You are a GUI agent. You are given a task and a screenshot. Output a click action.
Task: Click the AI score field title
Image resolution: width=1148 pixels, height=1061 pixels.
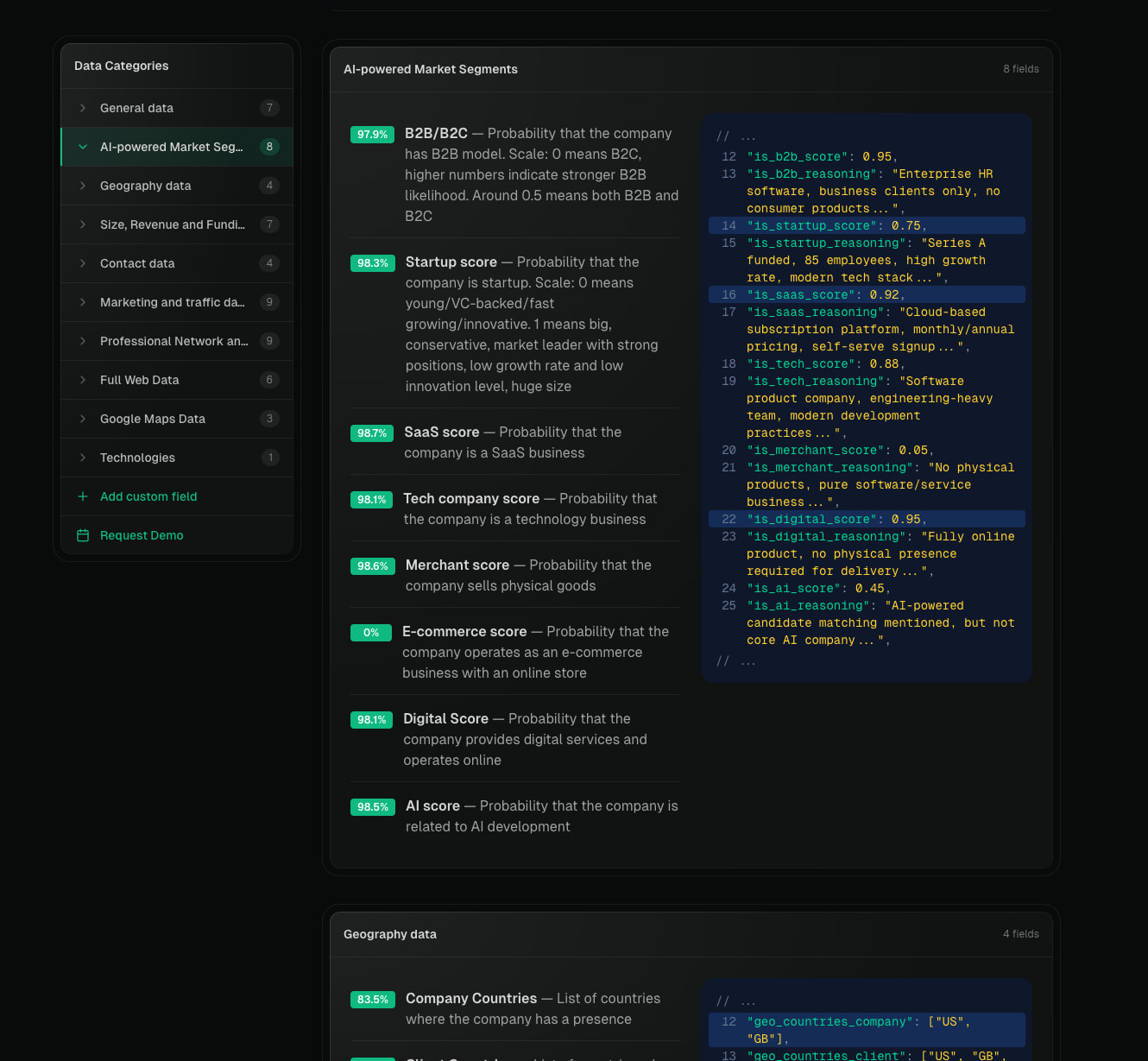[432, 805]
